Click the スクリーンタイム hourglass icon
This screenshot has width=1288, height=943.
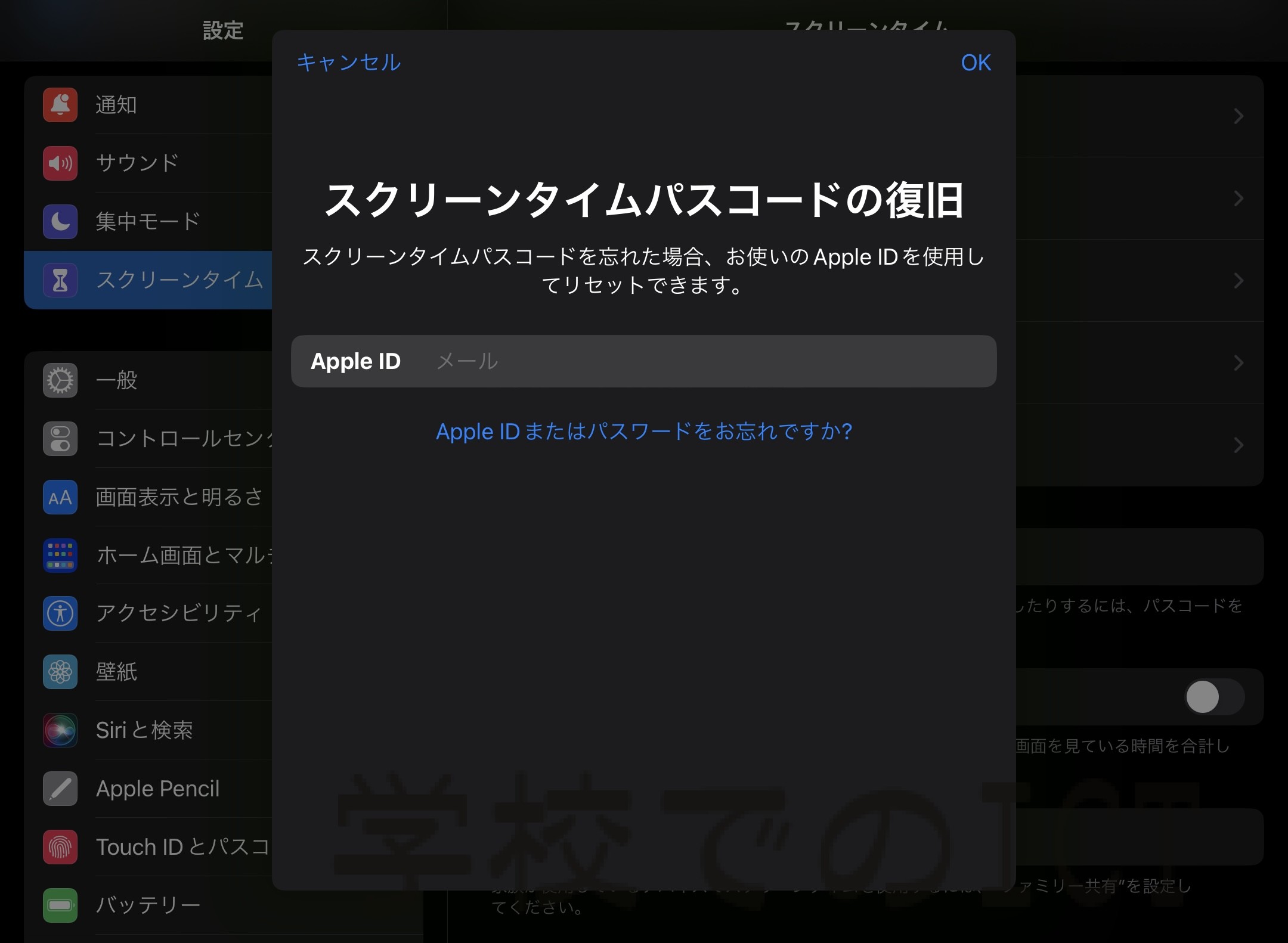point(60,280)
